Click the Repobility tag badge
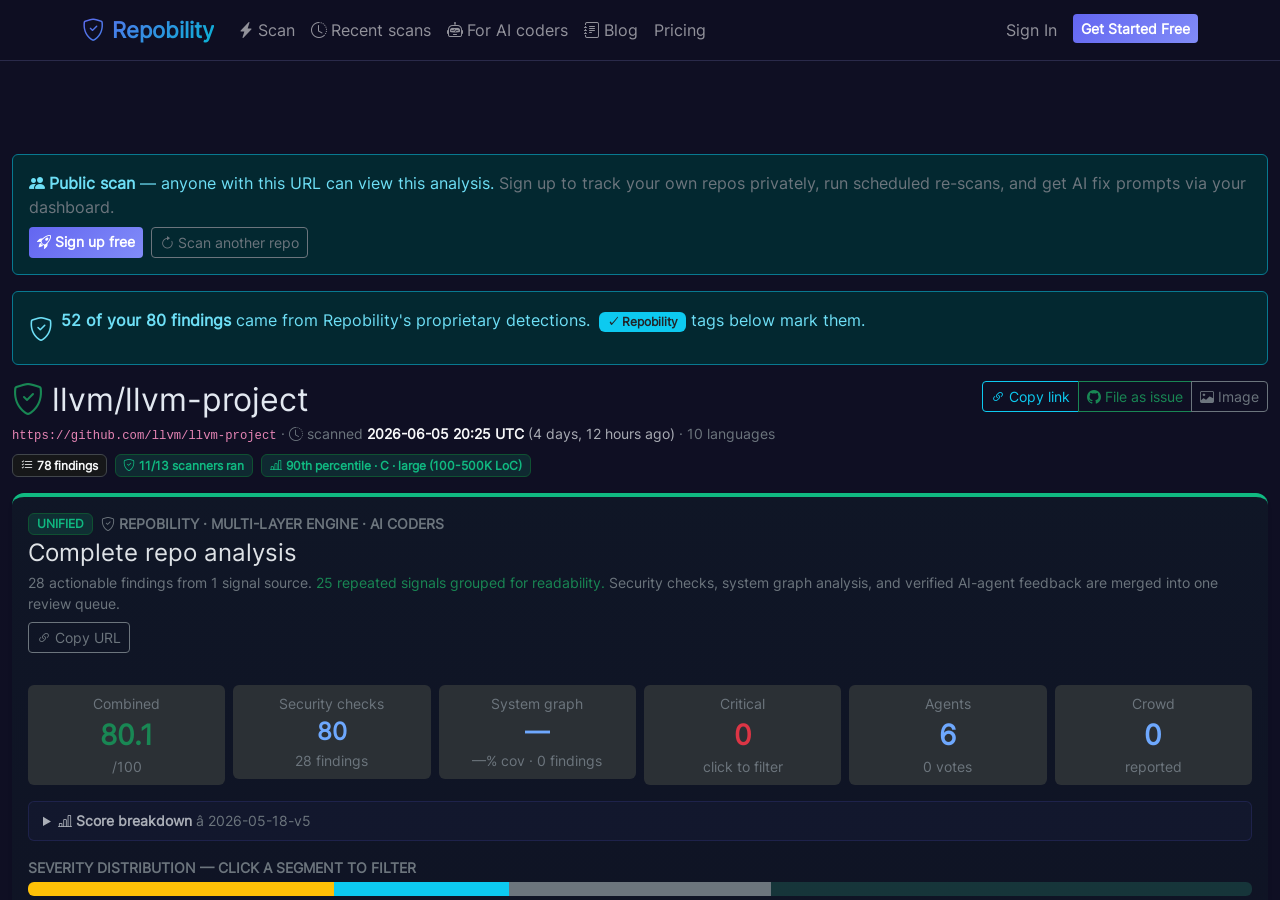This screenshot has width=1280, height=900. [642, 321]
